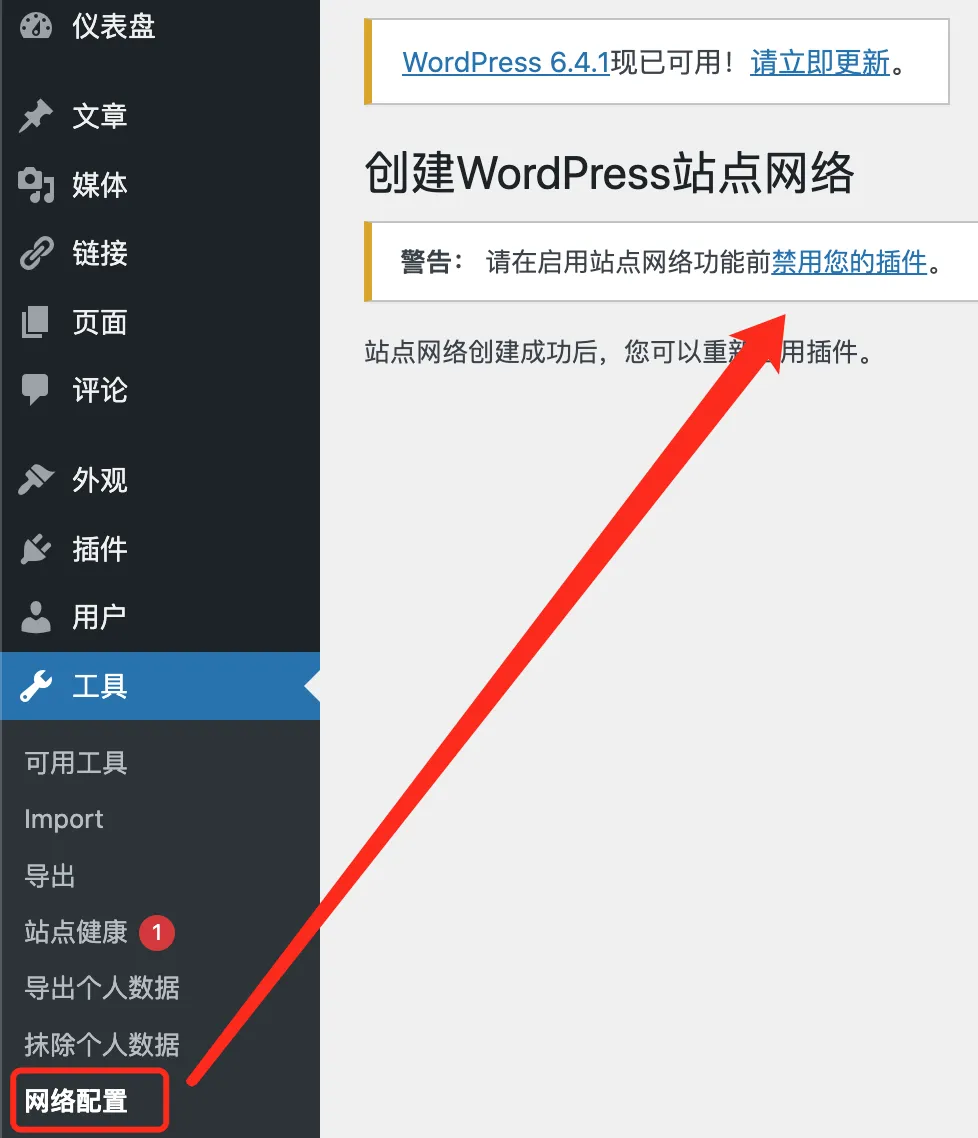Viewport: 978px width, 1138px height.
Task: Click the chain link icon beside 链接
Action: [x=36, y=253]
